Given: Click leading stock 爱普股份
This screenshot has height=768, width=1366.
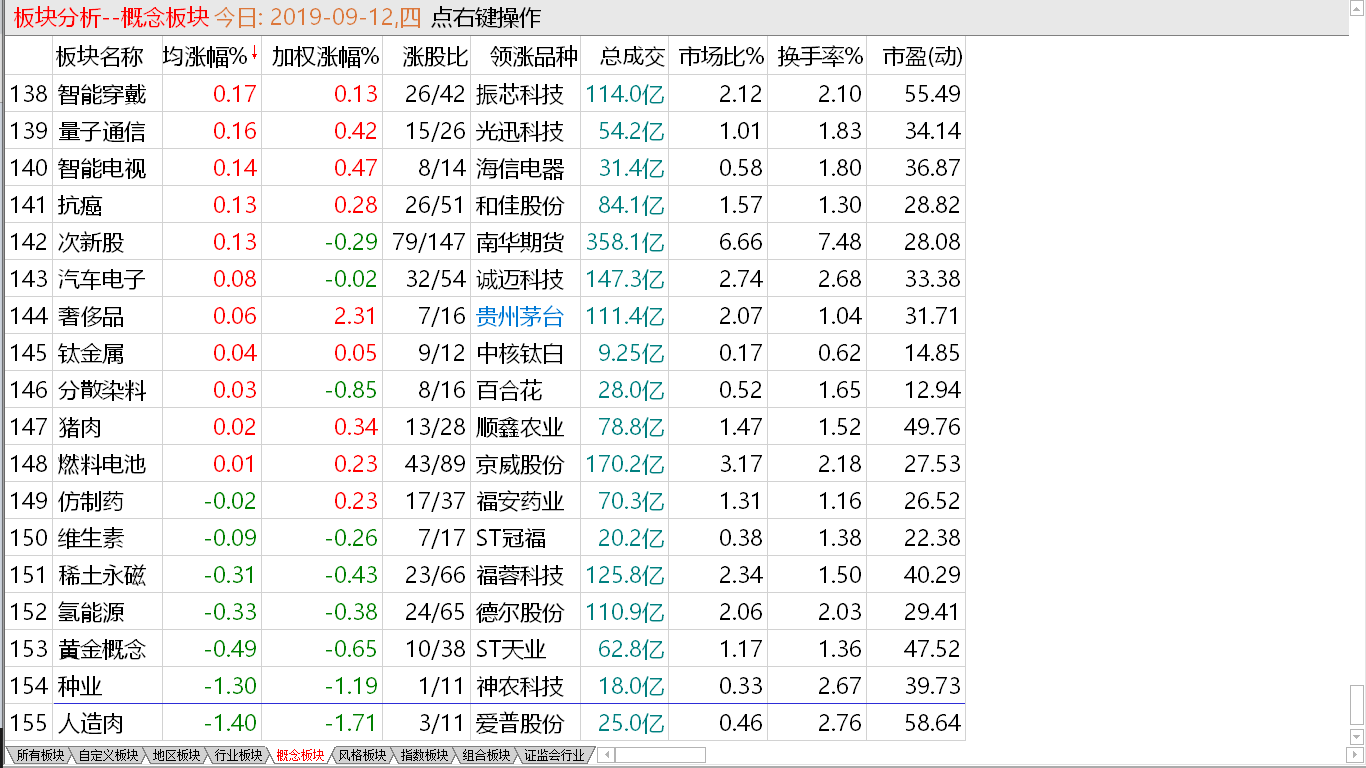Looking at the screenshot, I should 520,723.
